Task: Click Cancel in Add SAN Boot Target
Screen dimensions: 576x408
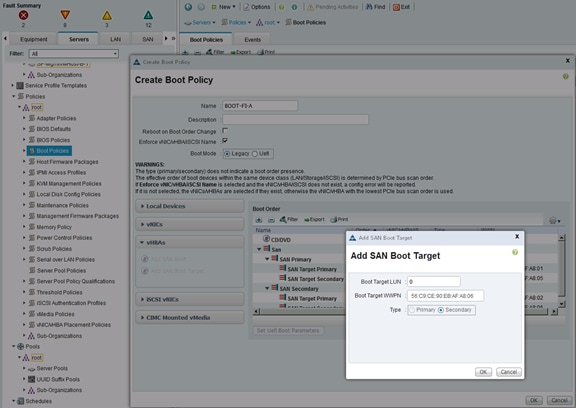Action: (x=508, y=372)
